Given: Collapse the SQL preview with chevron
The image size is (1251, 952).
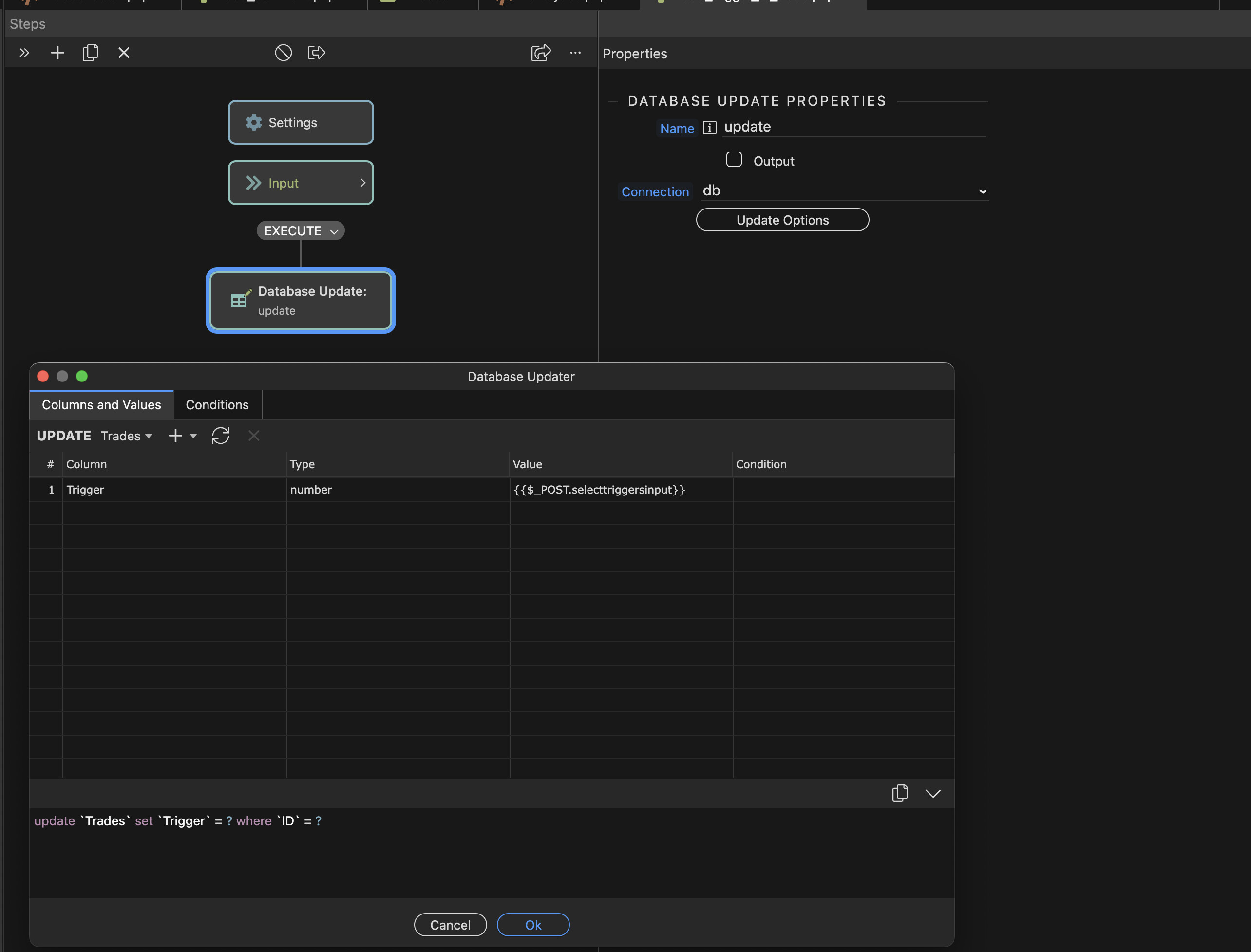Looking at the screenshot, I should (932, 793).
